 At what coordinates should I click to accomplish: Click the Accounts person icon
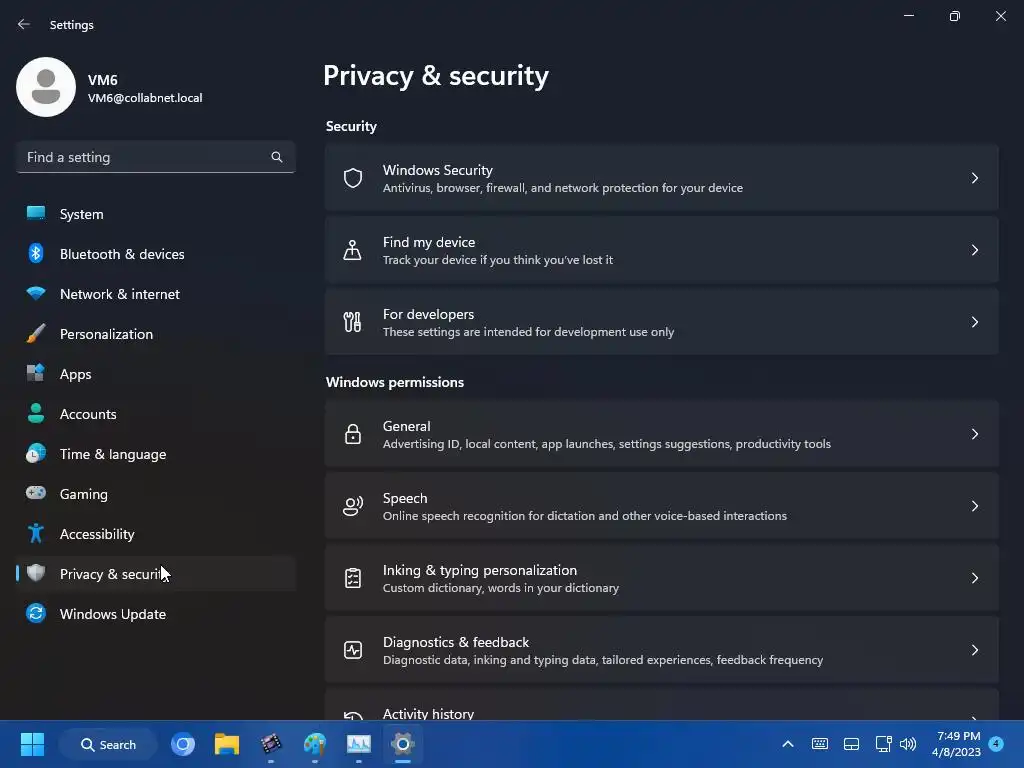(x=36, y=413)
